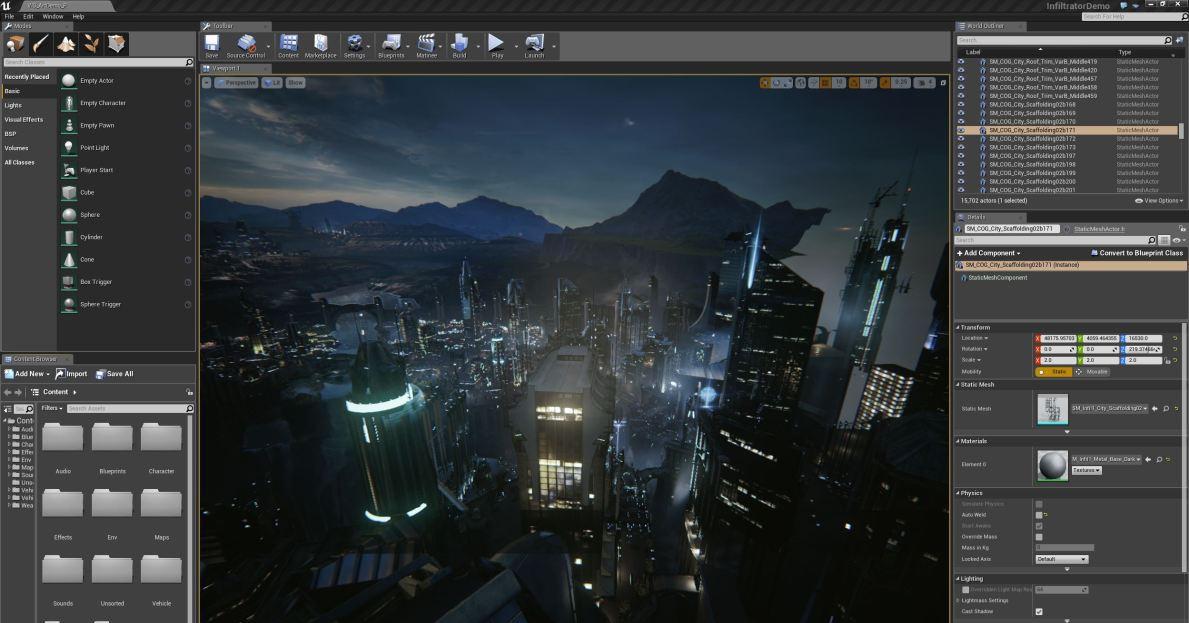Select the Visual Effects category tab

24,120
